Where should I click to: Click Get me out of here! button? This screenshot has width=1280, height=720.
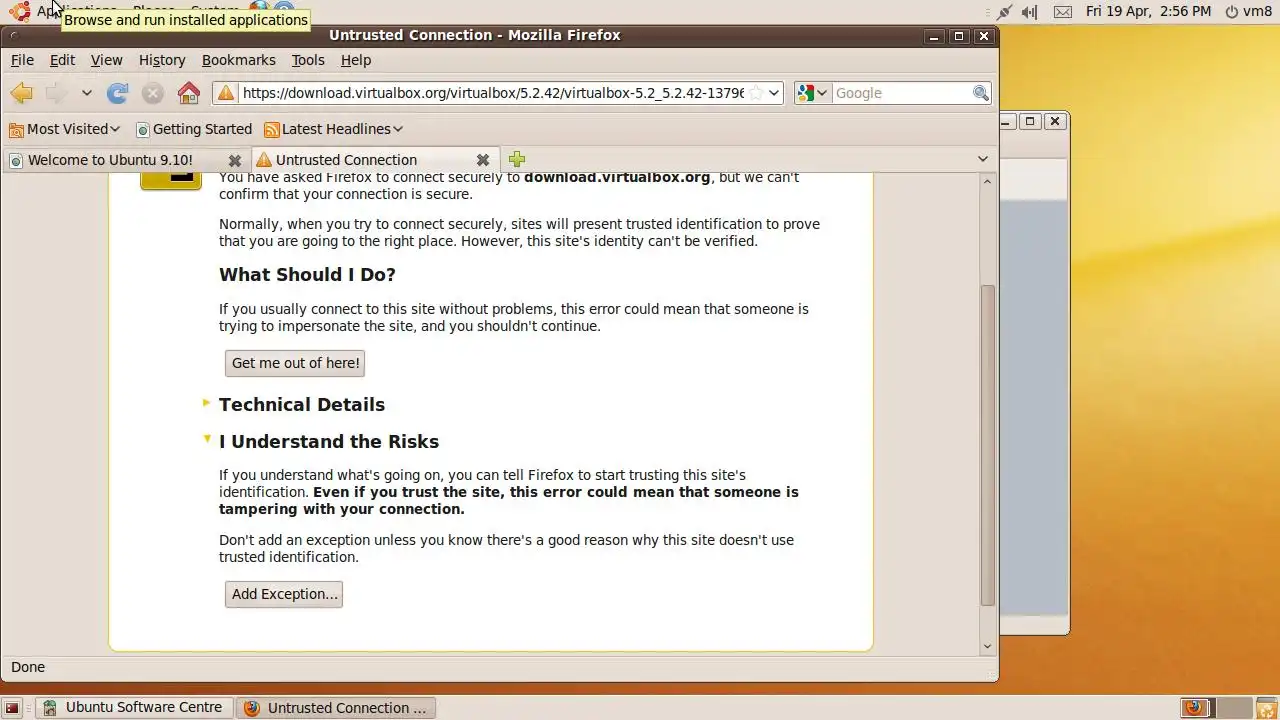(295, 363)
